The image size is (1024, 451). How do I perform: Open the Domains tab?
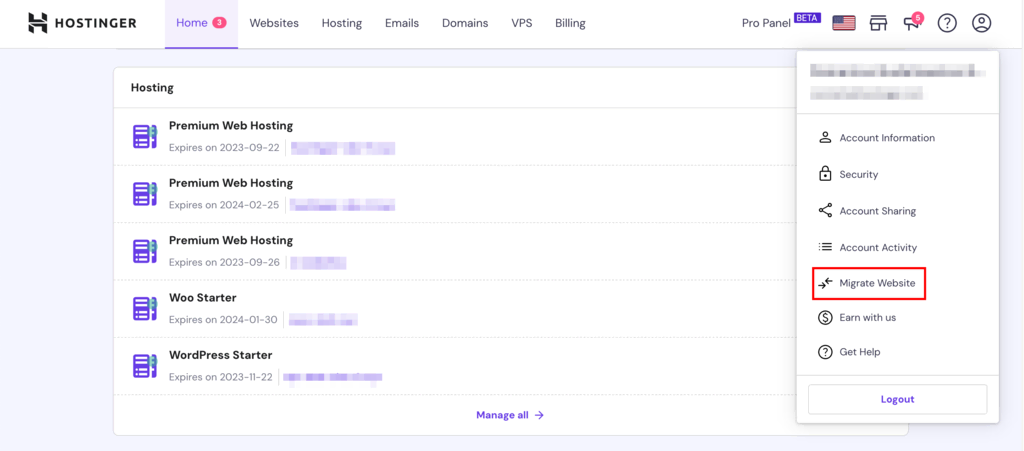(465, 23)
